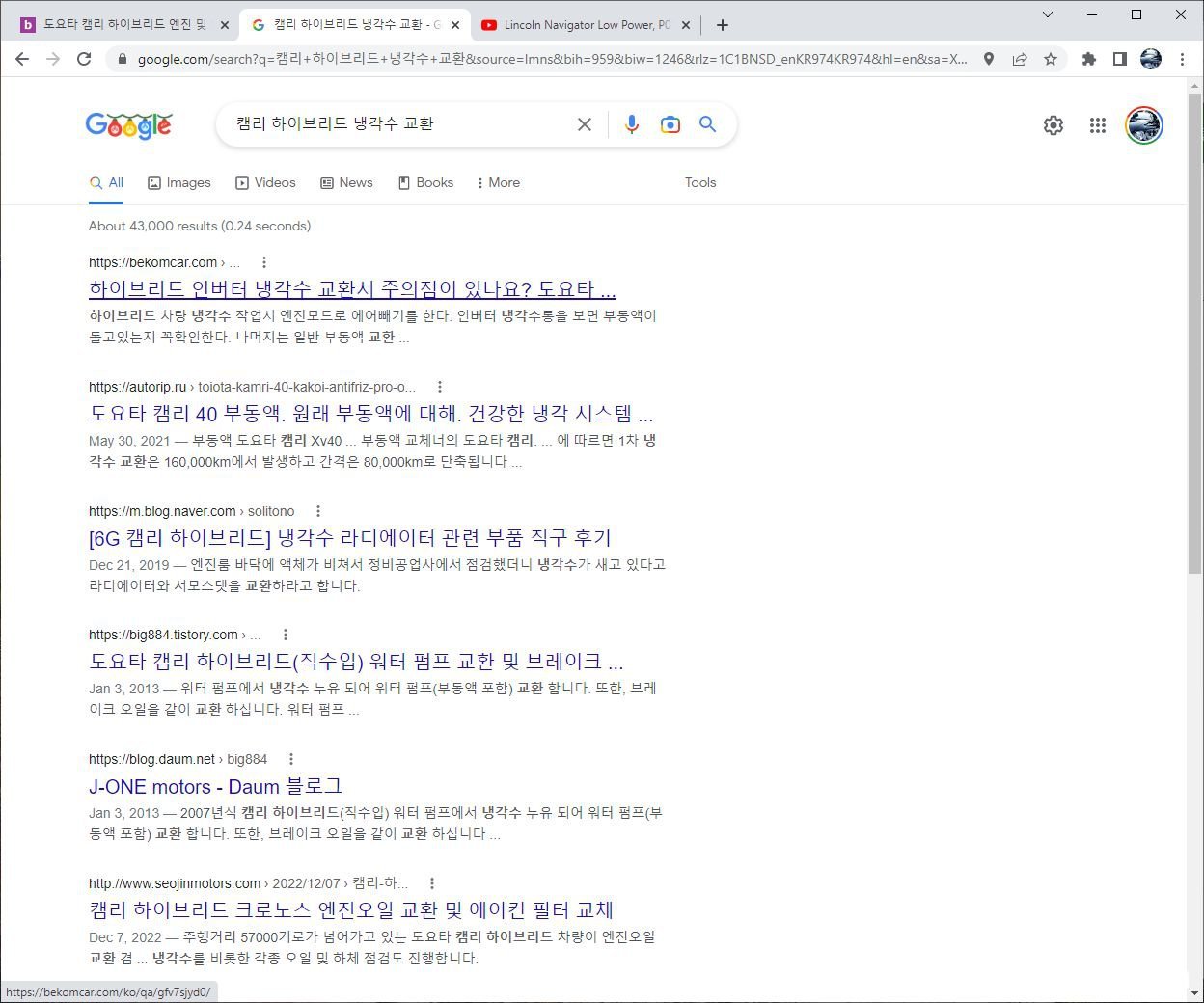Close the 도요타 캠리 하이브리드 엔진 tab
The width and height of the screenshot is (1204, 1003).
(225, 25)
